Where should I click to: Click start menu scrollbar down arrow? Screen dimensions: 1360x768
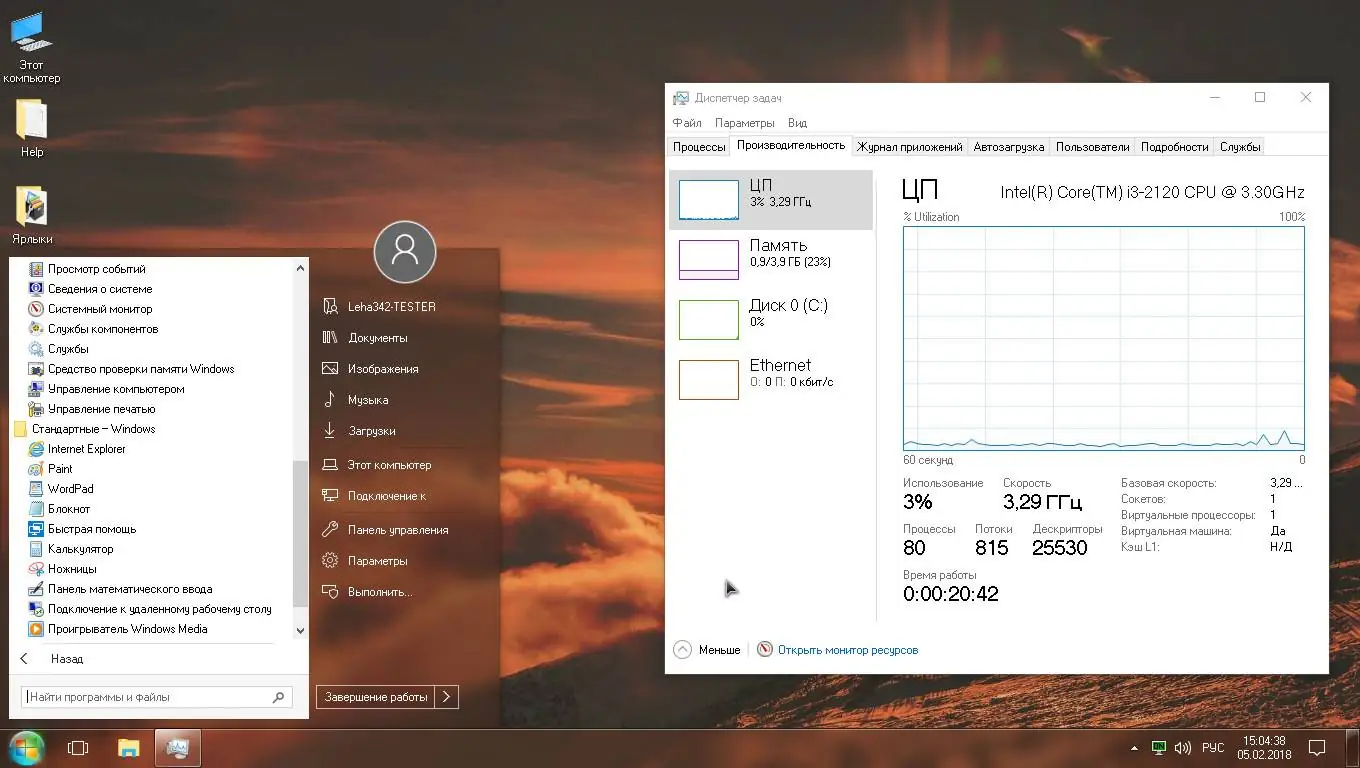[300, 631]
